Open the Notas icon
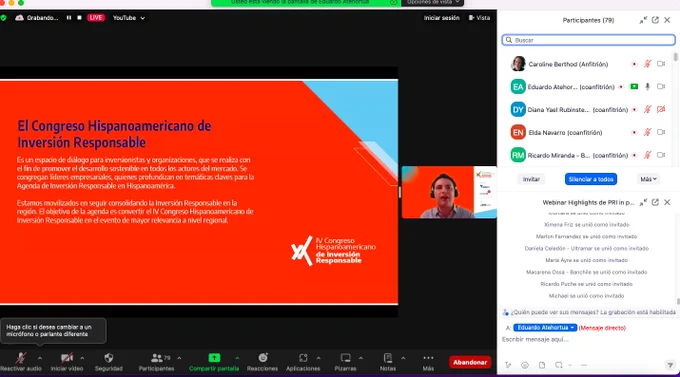This screenshot has width=680, height=377. (388, 358)
